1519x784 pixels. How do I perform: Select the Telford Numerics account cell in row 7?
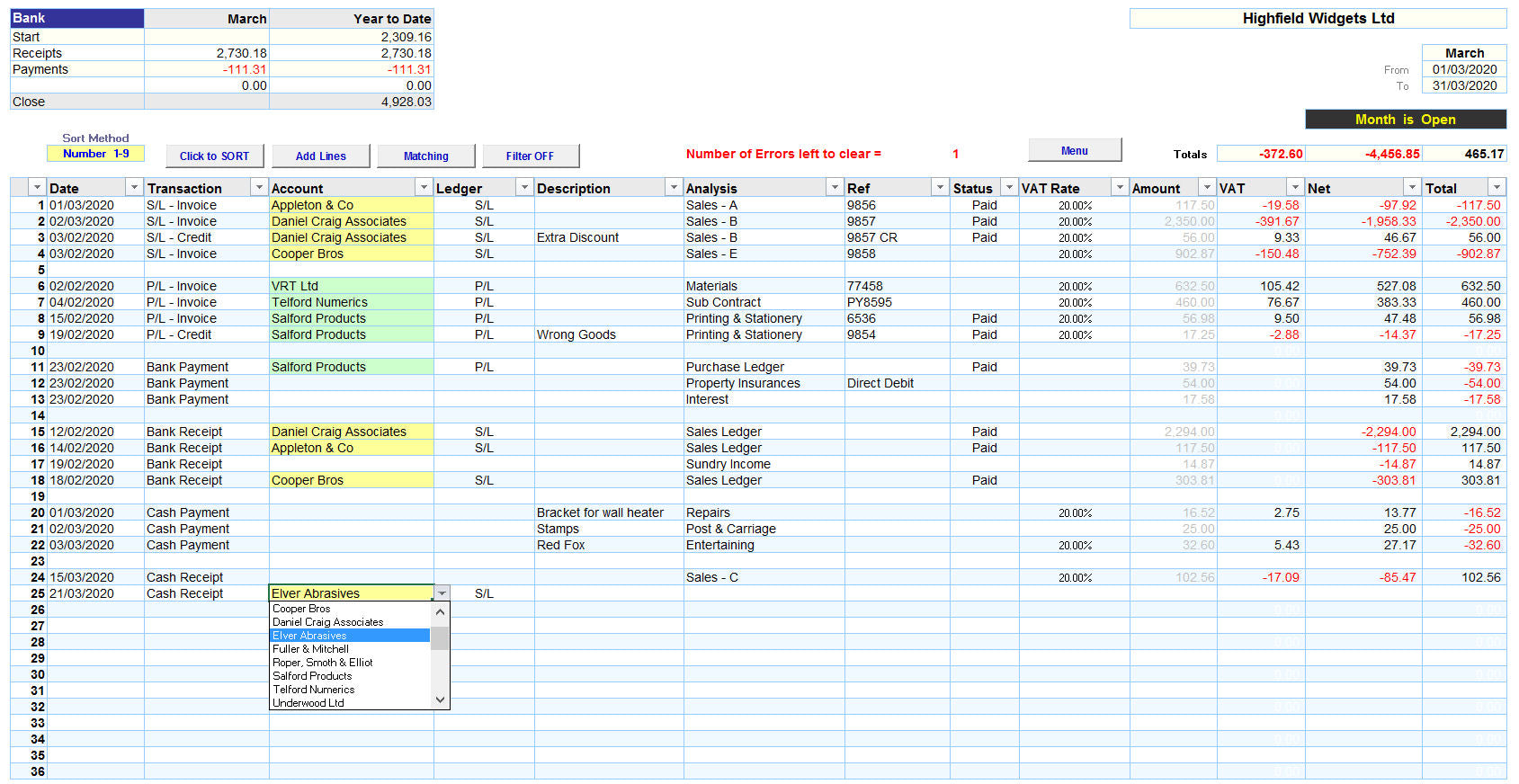(352, 302)
